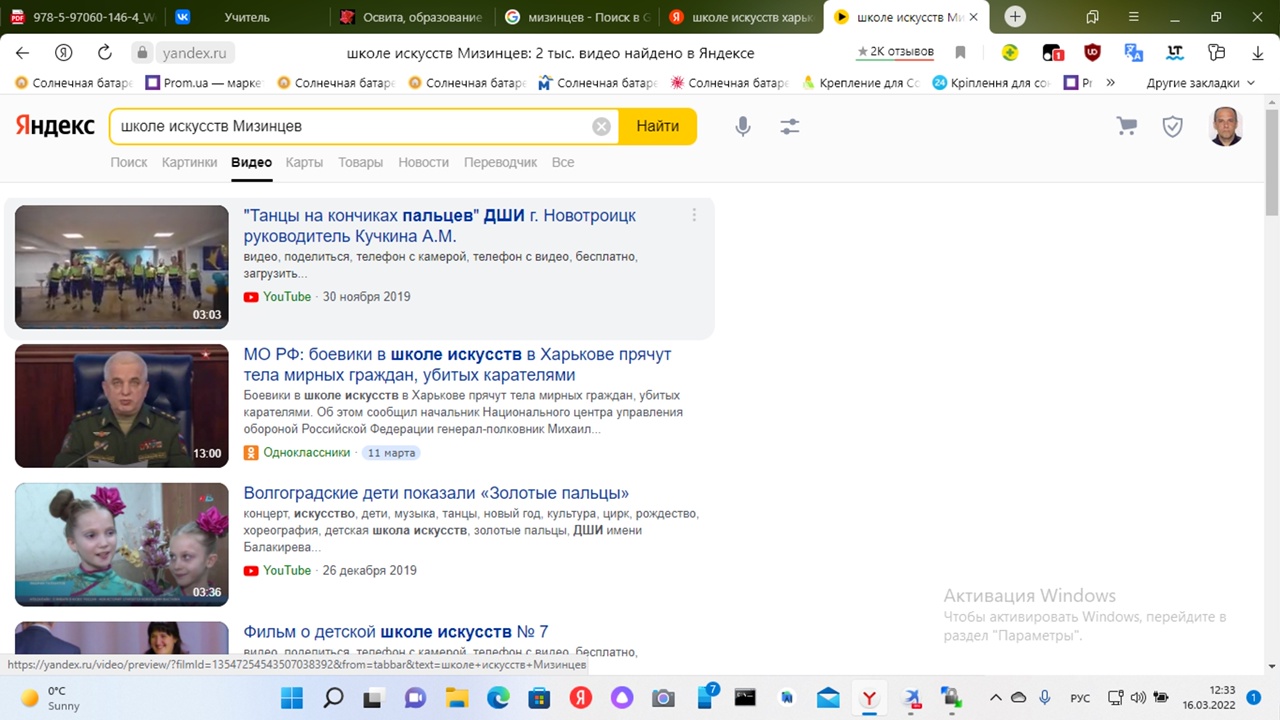This screenshot has height=720, width=1280.
Task: Open the Mail app from taskbar
Action: tap(828, 697)
